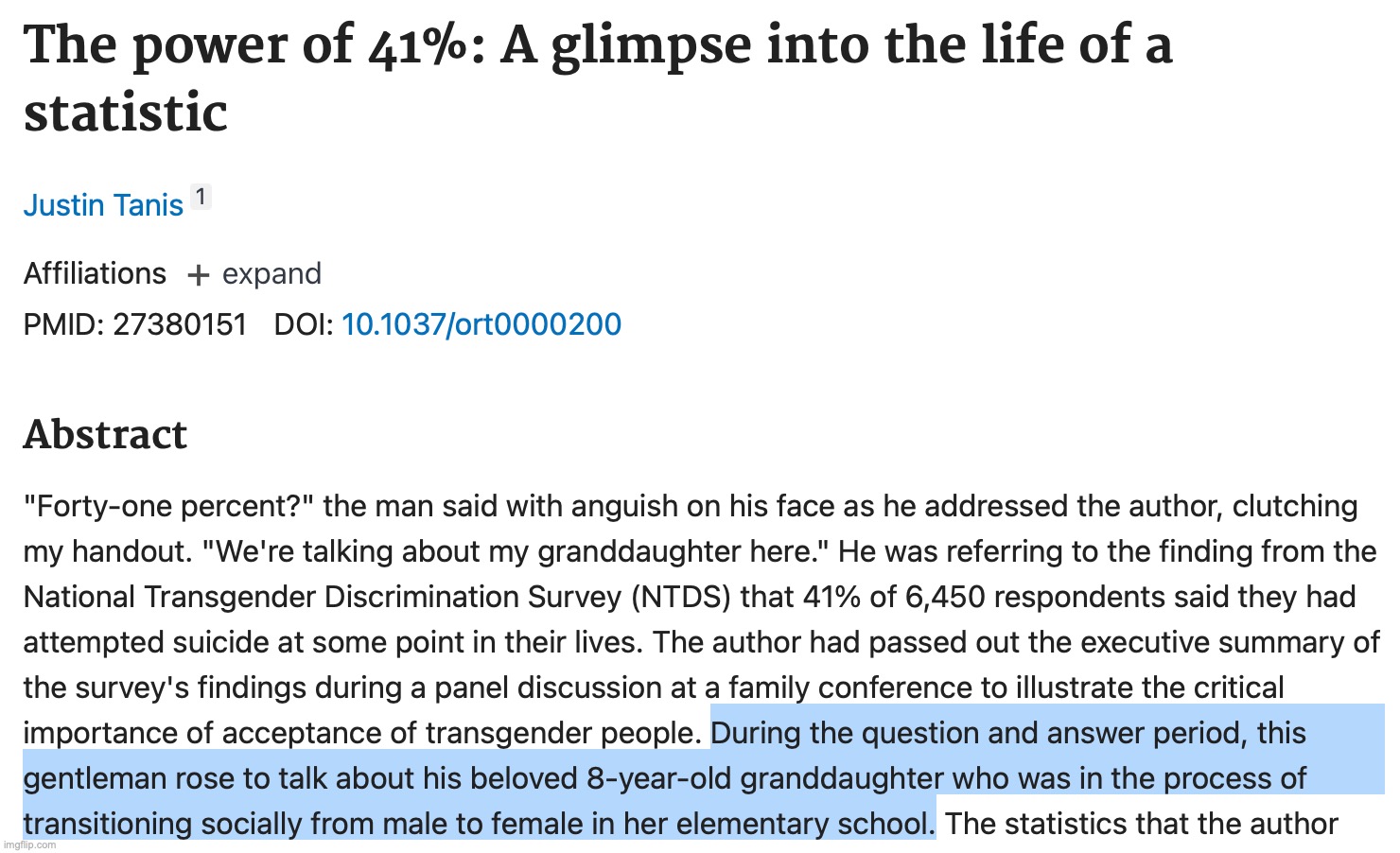The width and height of the screenshot is (1400, 853).
Task: Click "The statistics that the author" text
Action: click(1141, 824)
